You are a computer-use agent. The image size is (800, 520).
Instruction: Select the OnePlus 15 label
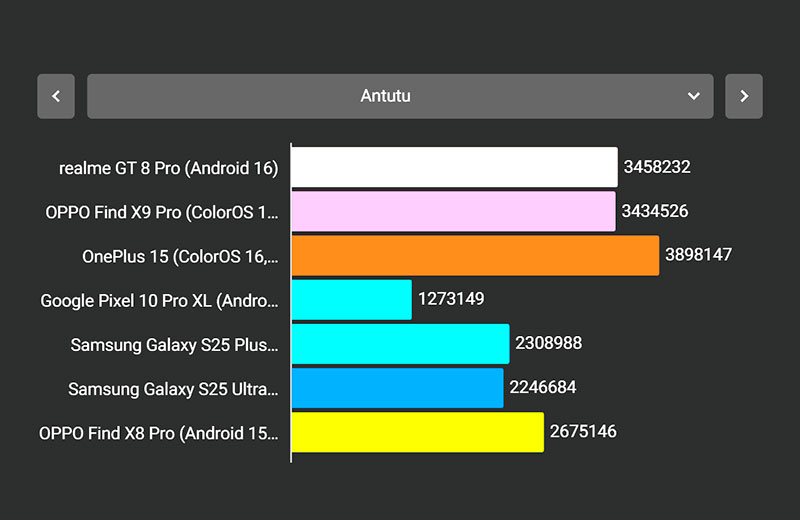(x=180, y=256)
